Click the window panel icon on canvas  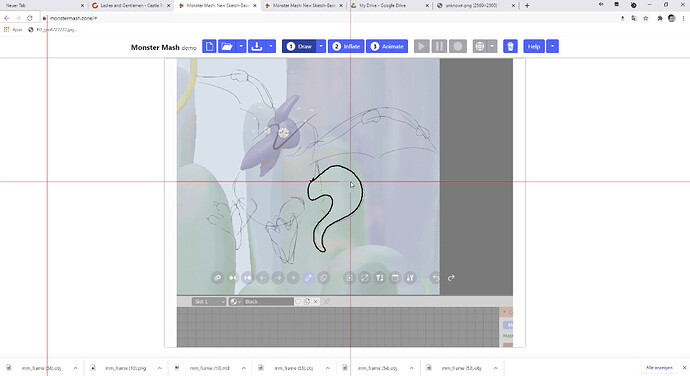click(x=395, y=278)
